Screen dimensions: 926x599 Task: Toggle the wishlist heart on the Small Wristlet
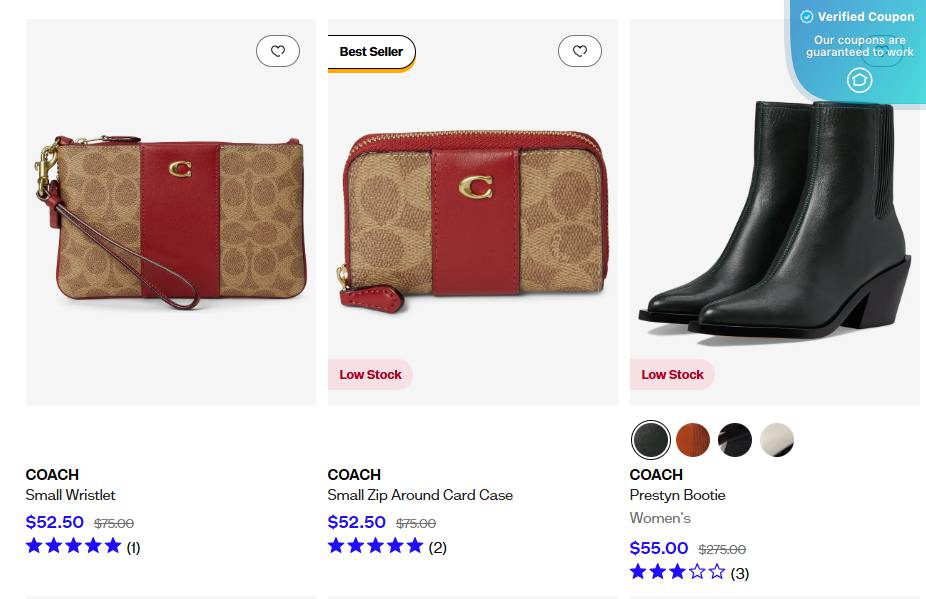pyautogui.click(x=278, y=51)
